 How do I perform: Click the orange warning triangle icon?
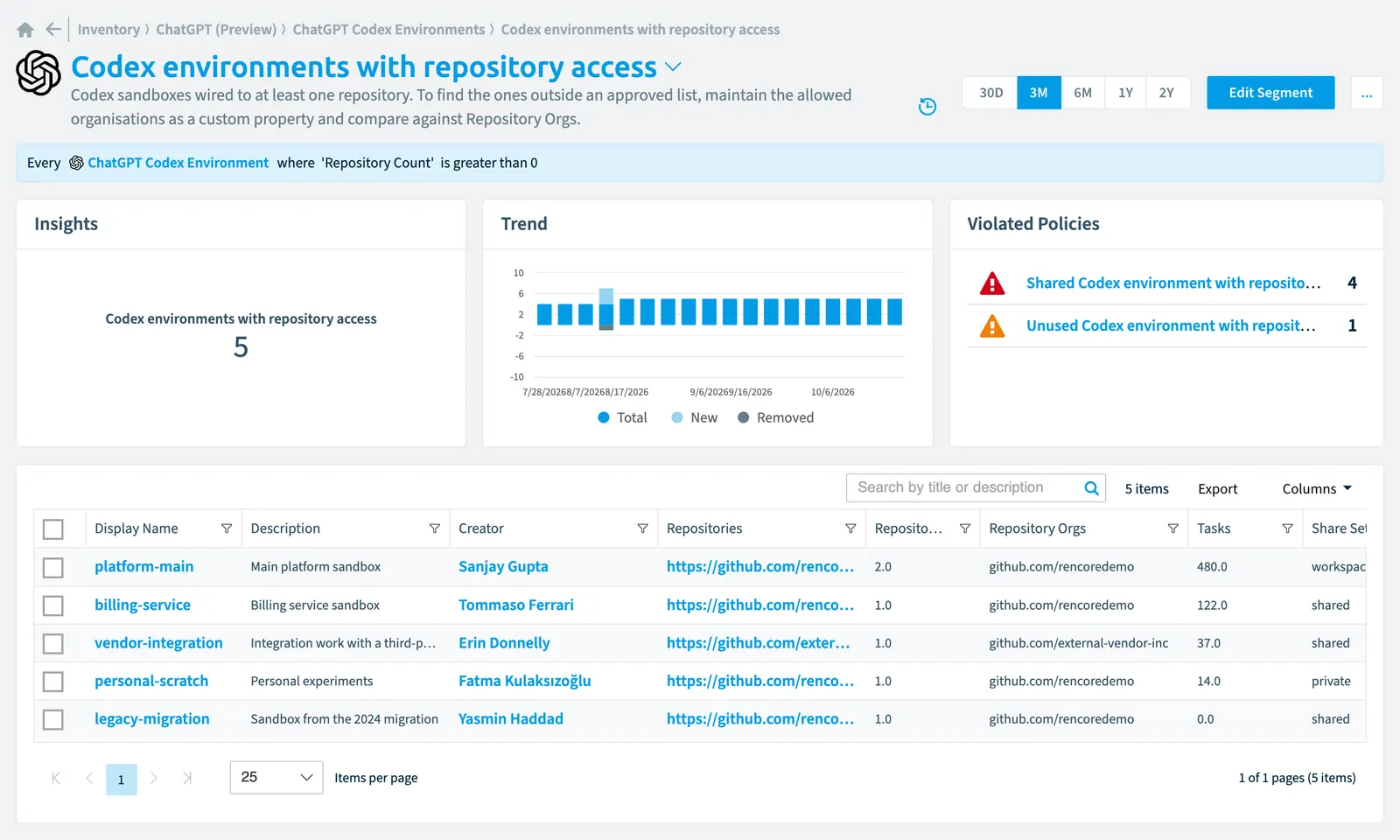[992, 325]
